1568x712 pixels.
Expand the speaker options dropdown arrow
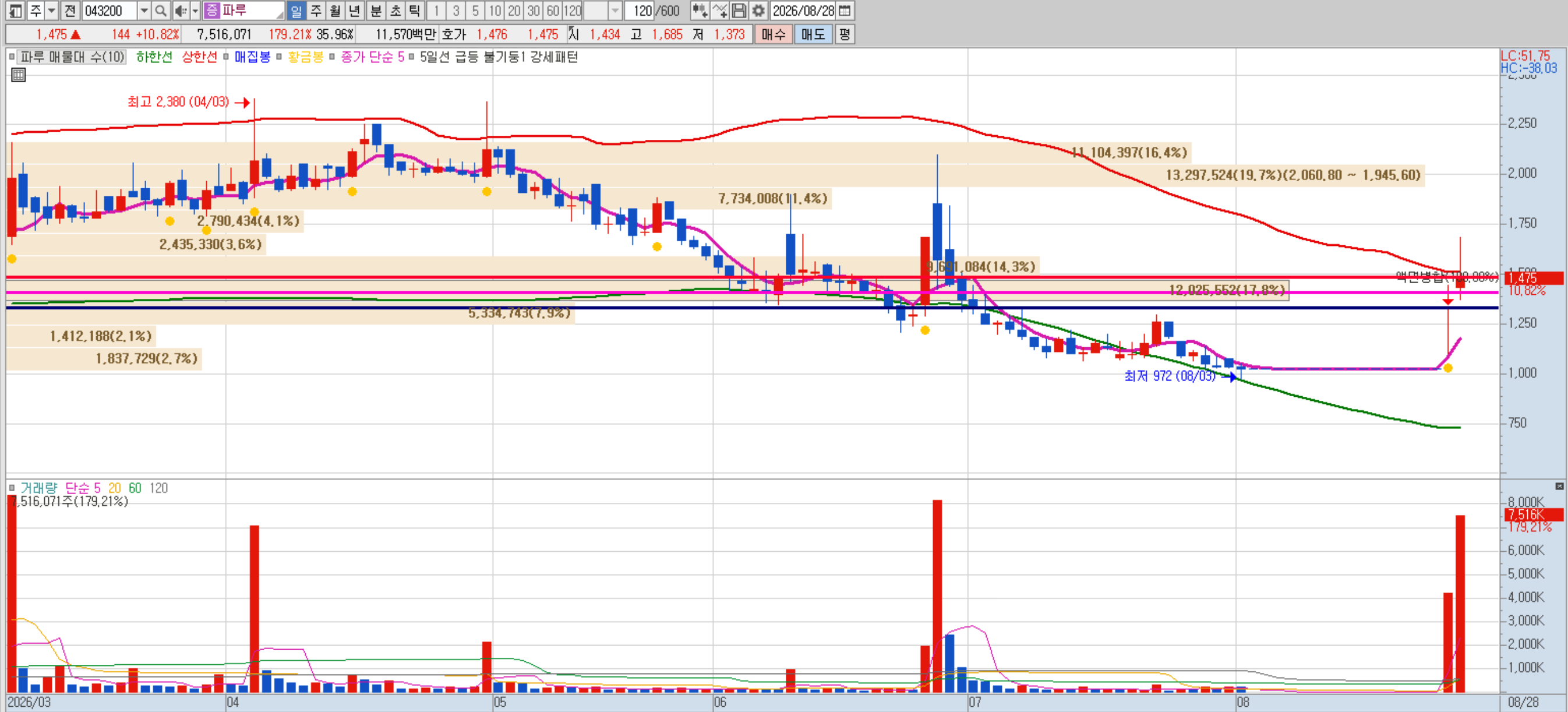point(195,10)
